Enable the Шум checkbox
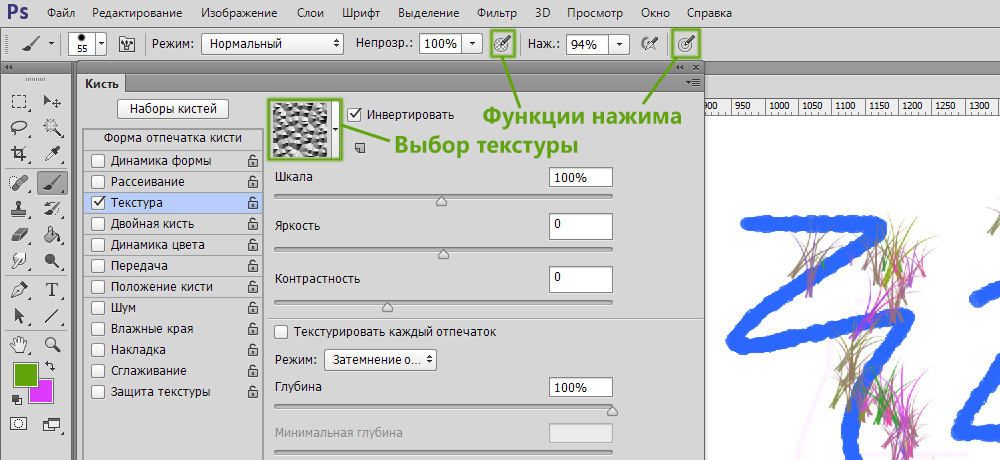 point(98,308)
